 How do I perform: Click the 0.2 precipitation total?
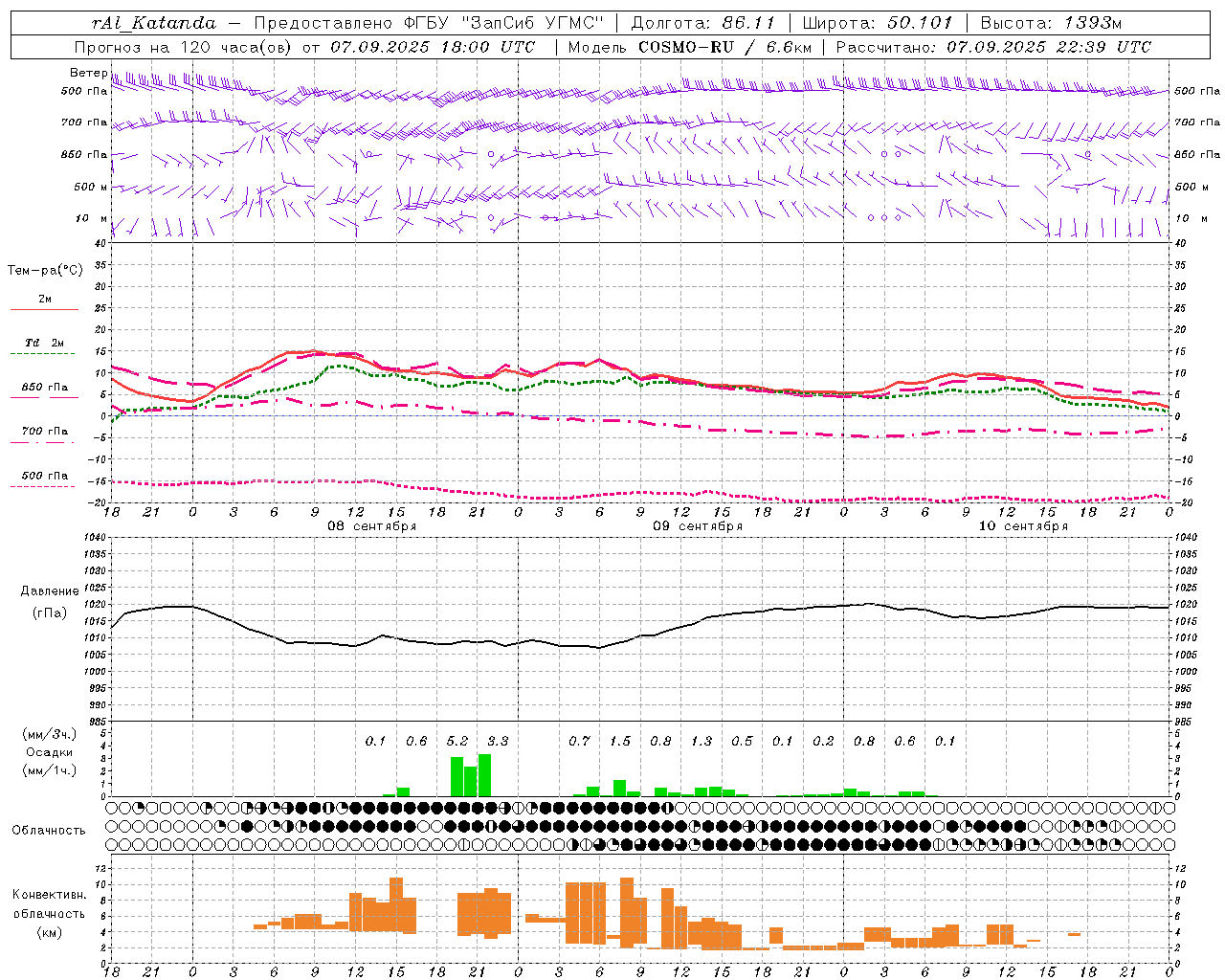pos(823,742)
